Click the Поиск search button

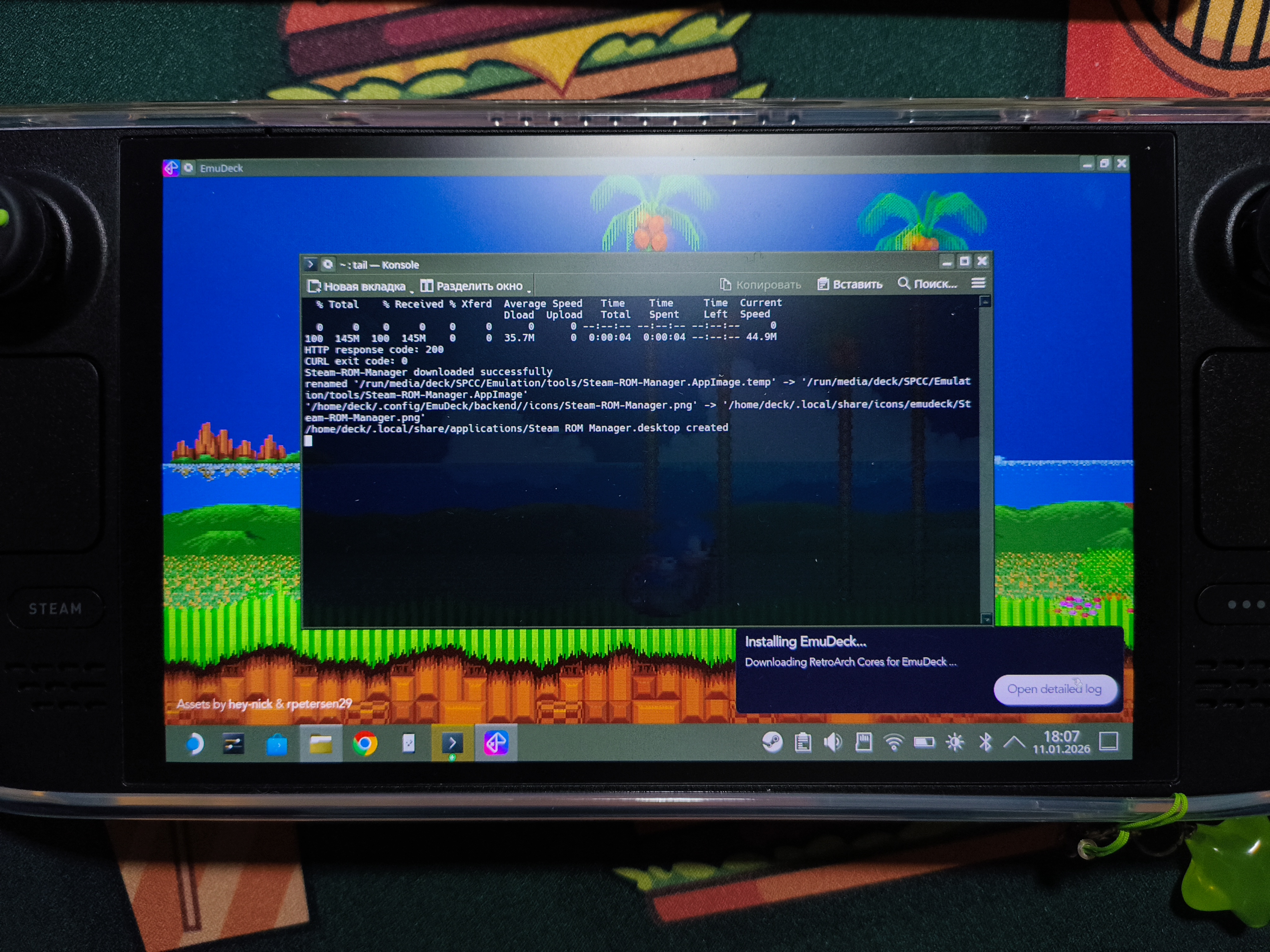(x=927, y=284)
